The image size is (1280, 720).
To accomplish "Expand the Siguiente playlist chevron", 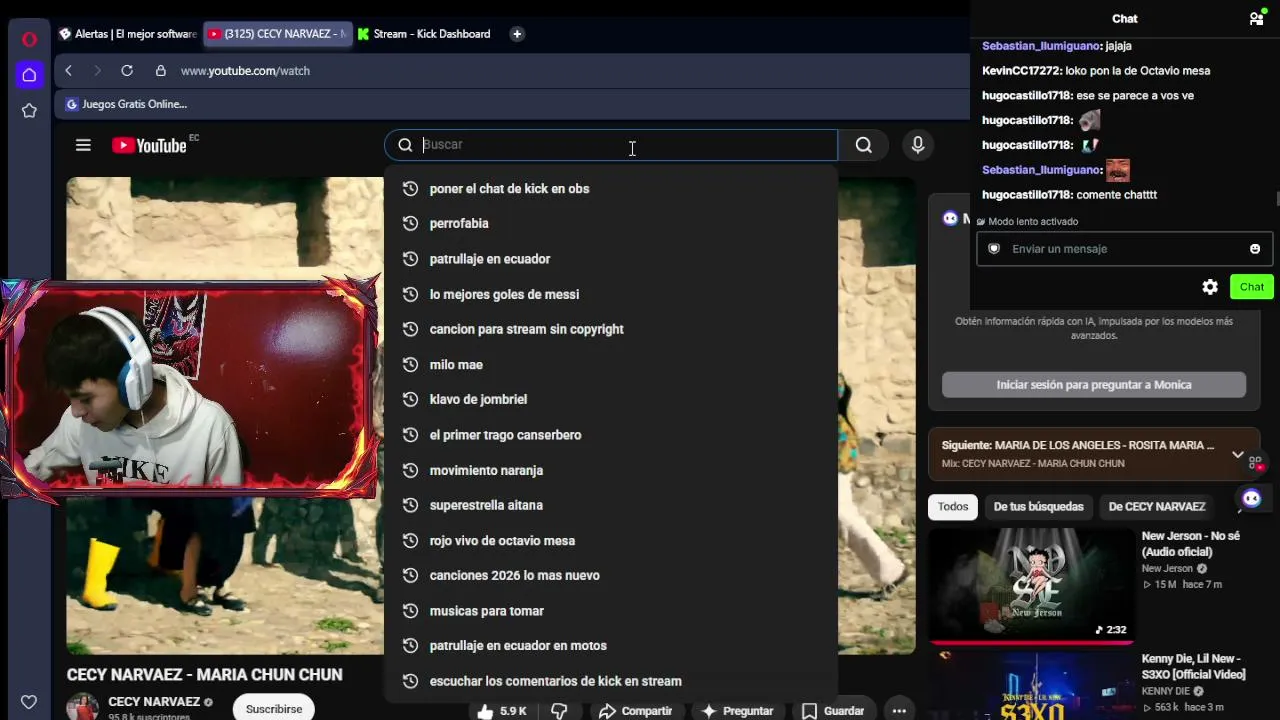I will tap(1238, 454).
